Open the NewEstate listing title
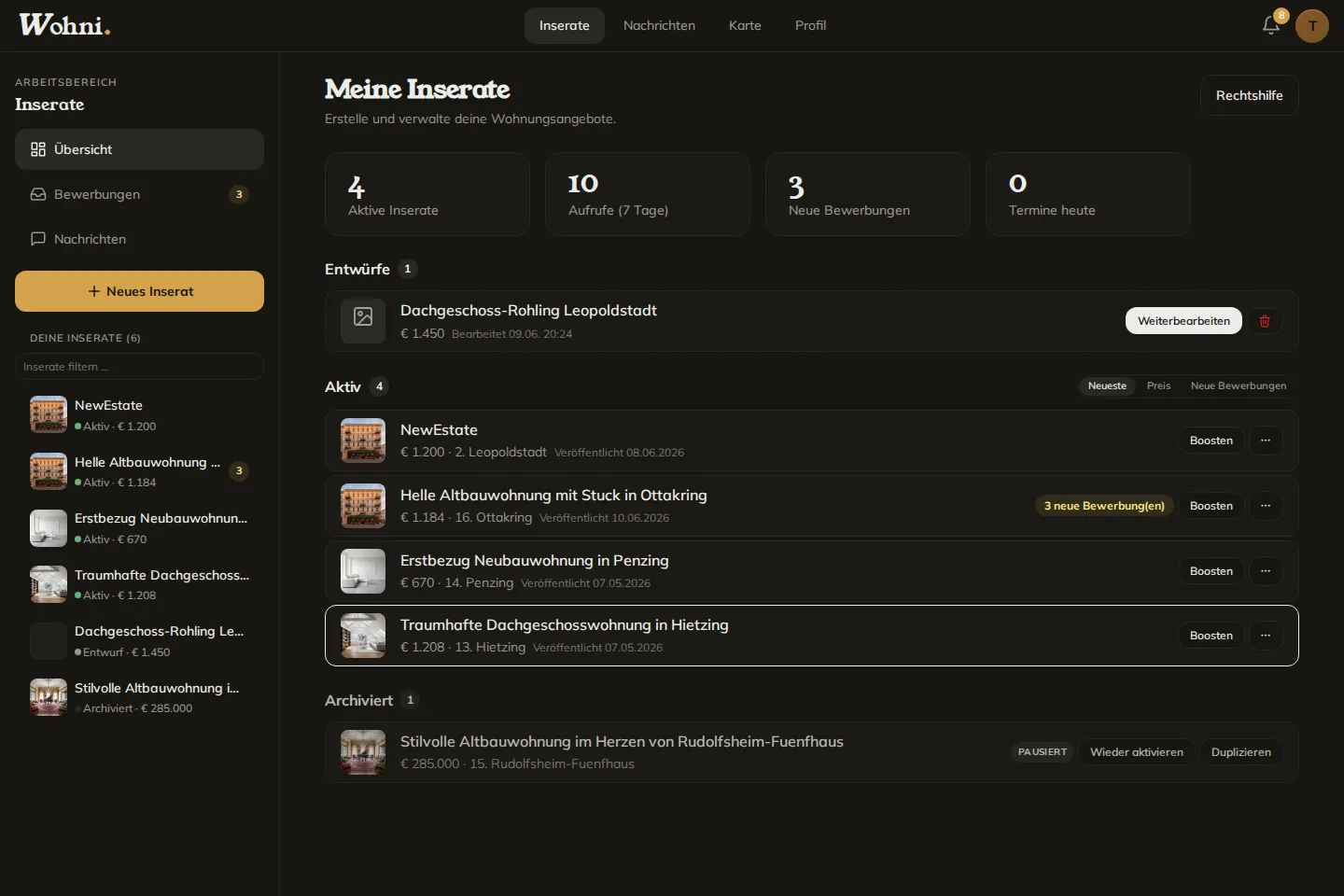This screenshot has width=1344, height=896. click(439, 429)
